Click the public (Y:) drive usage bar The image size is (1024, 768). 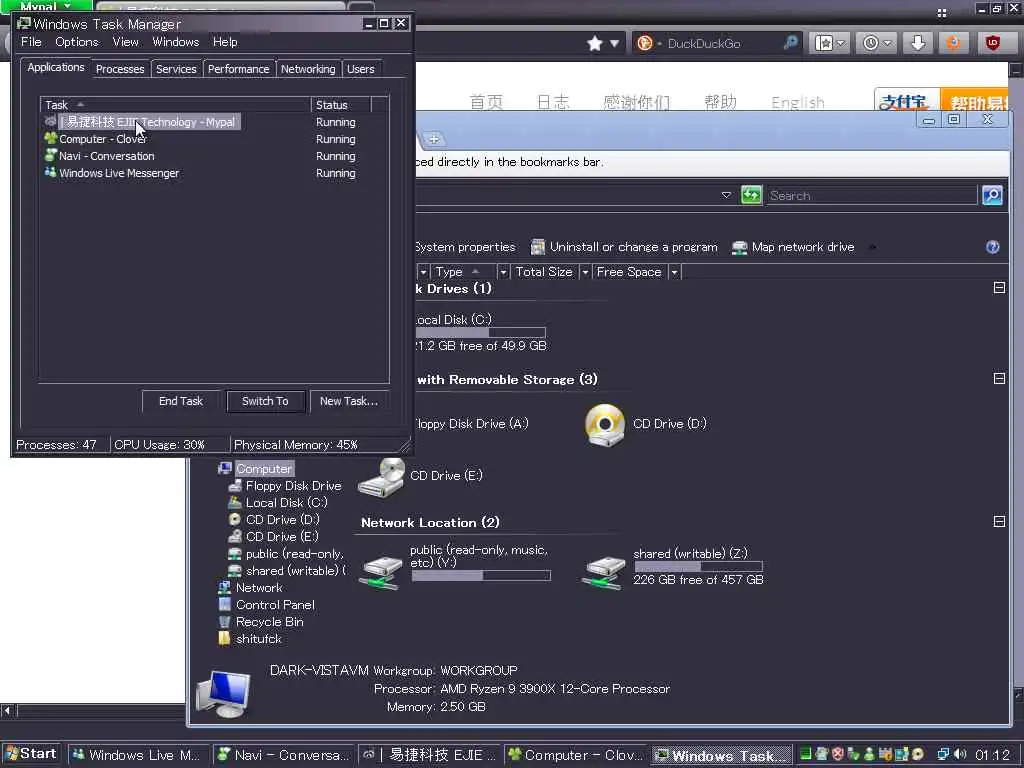coord(481,575)
